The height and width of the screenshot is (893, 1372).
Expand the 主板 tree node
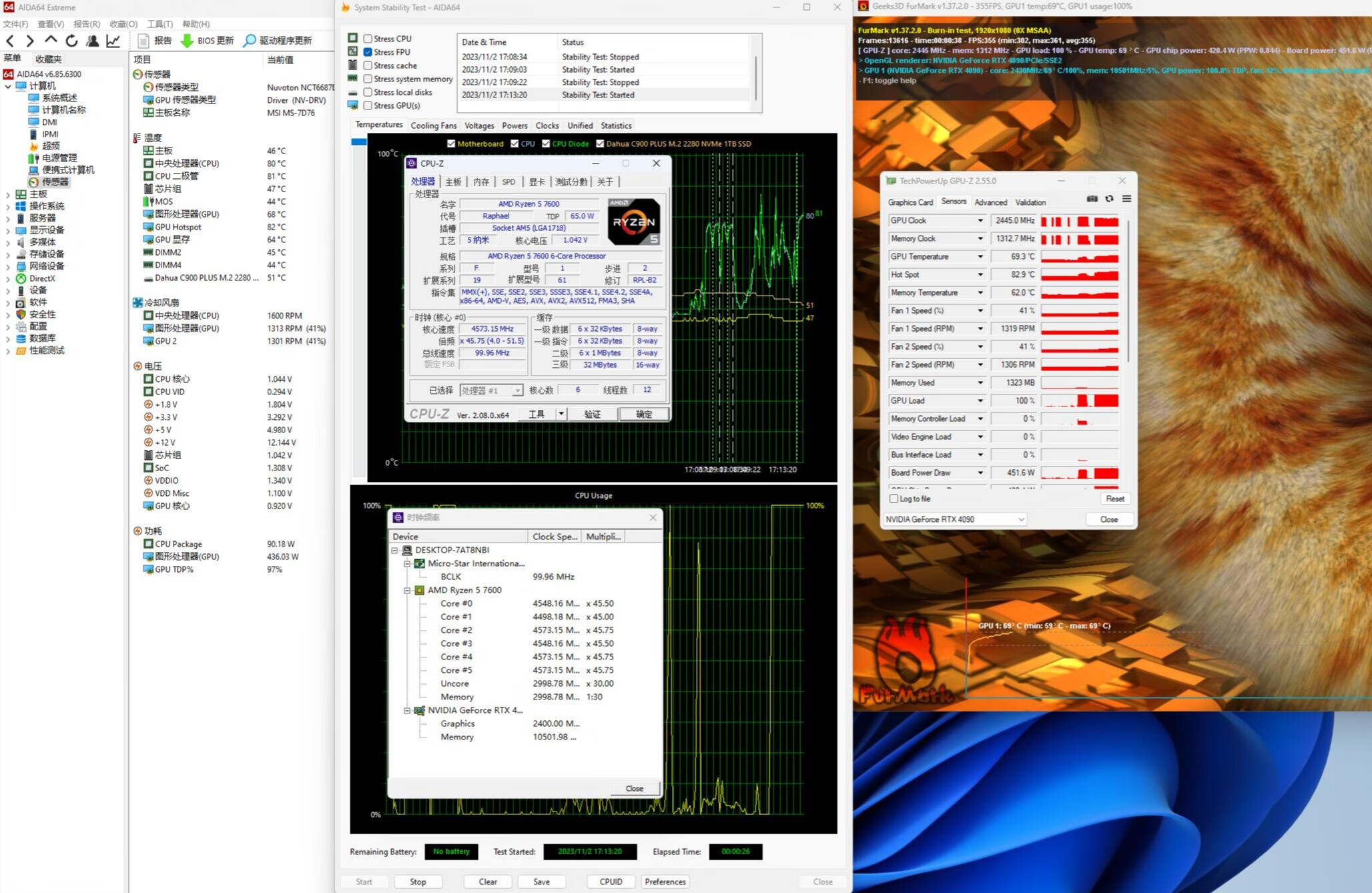click(8, 194)
